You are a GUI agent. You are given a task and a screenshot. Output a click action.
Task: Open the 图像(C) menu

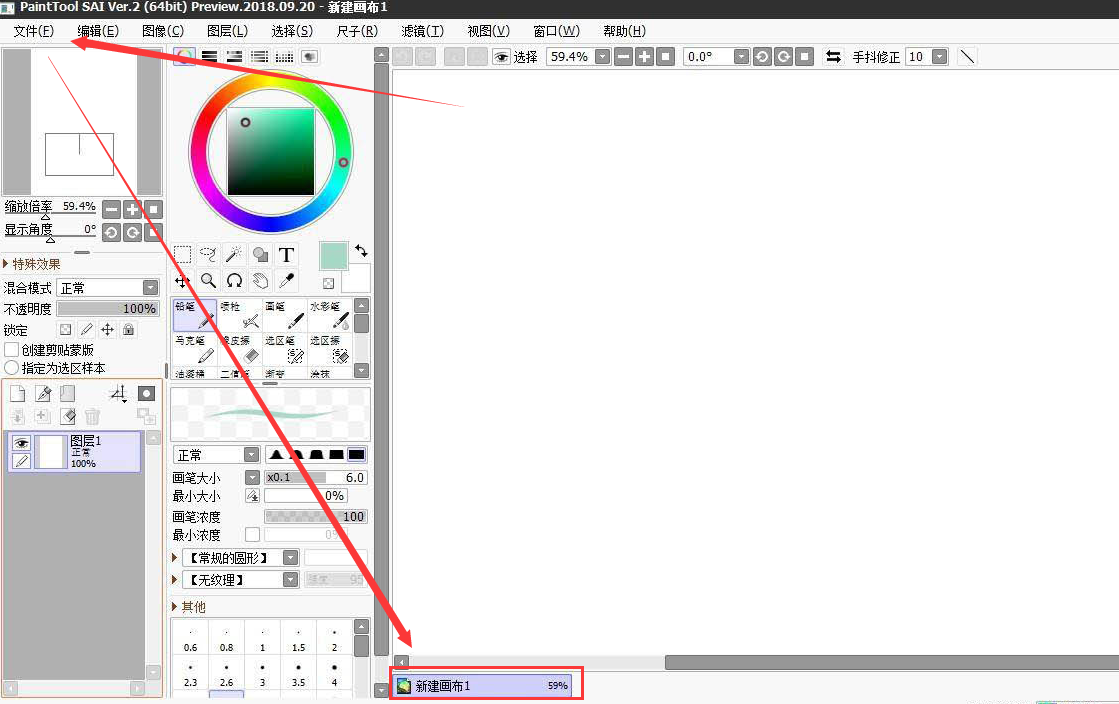[163, 31]
